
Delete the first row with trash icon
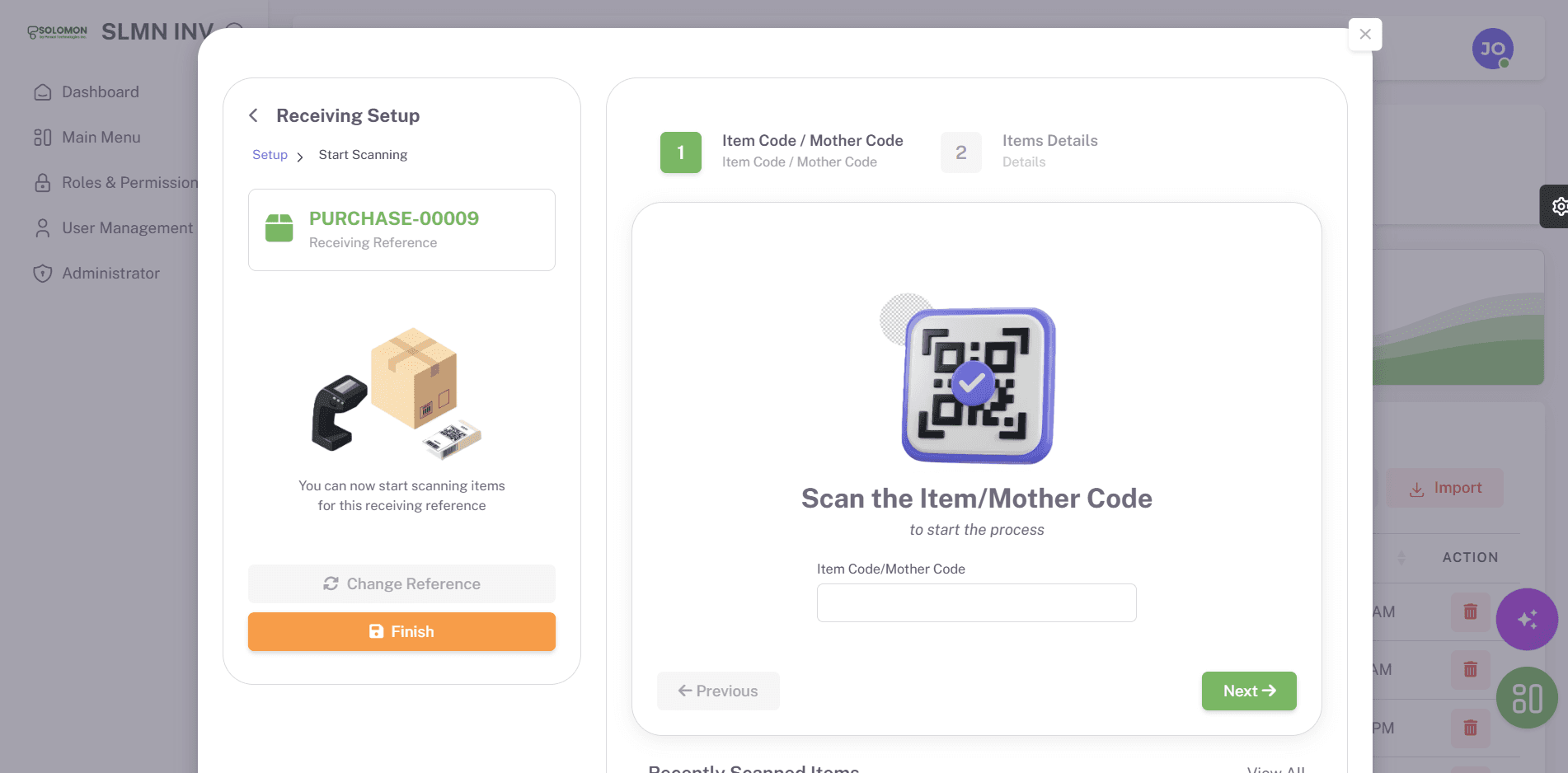click(x=1470, y=611)
